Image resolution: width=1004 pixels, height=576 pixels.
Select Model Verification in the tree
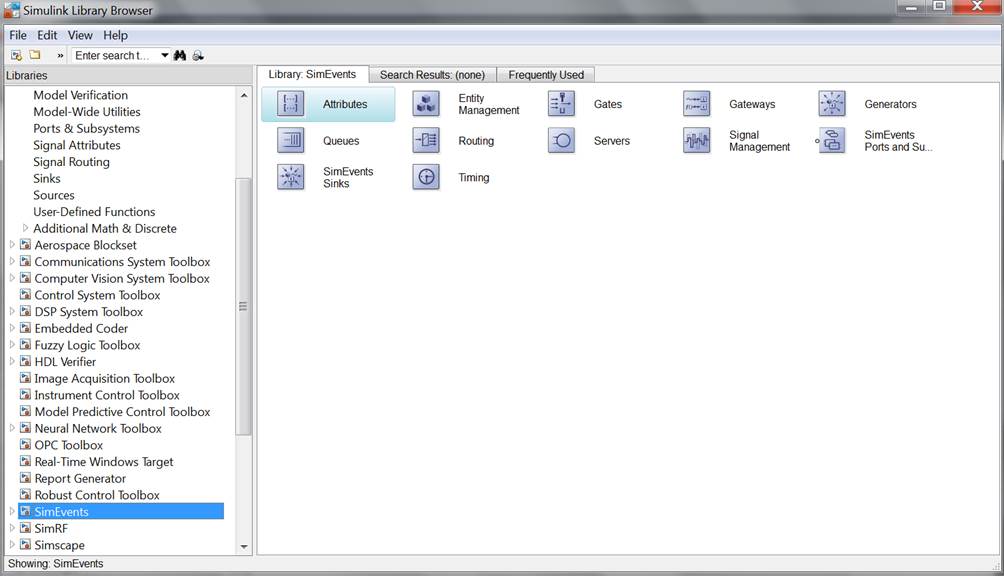pyautogui.click(x=81, y=95)
